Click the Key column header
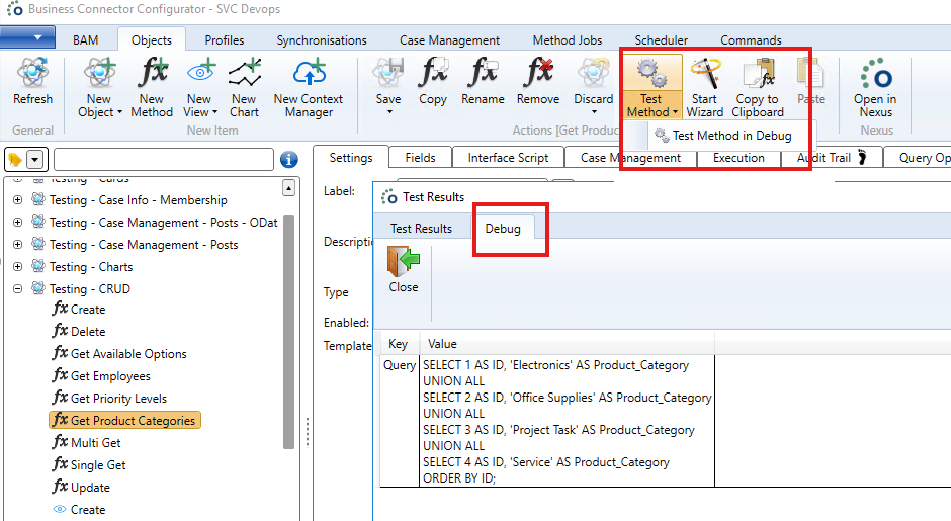Viewport: 951px width, 521px height. pyautogui.click(x=398, y=344)
